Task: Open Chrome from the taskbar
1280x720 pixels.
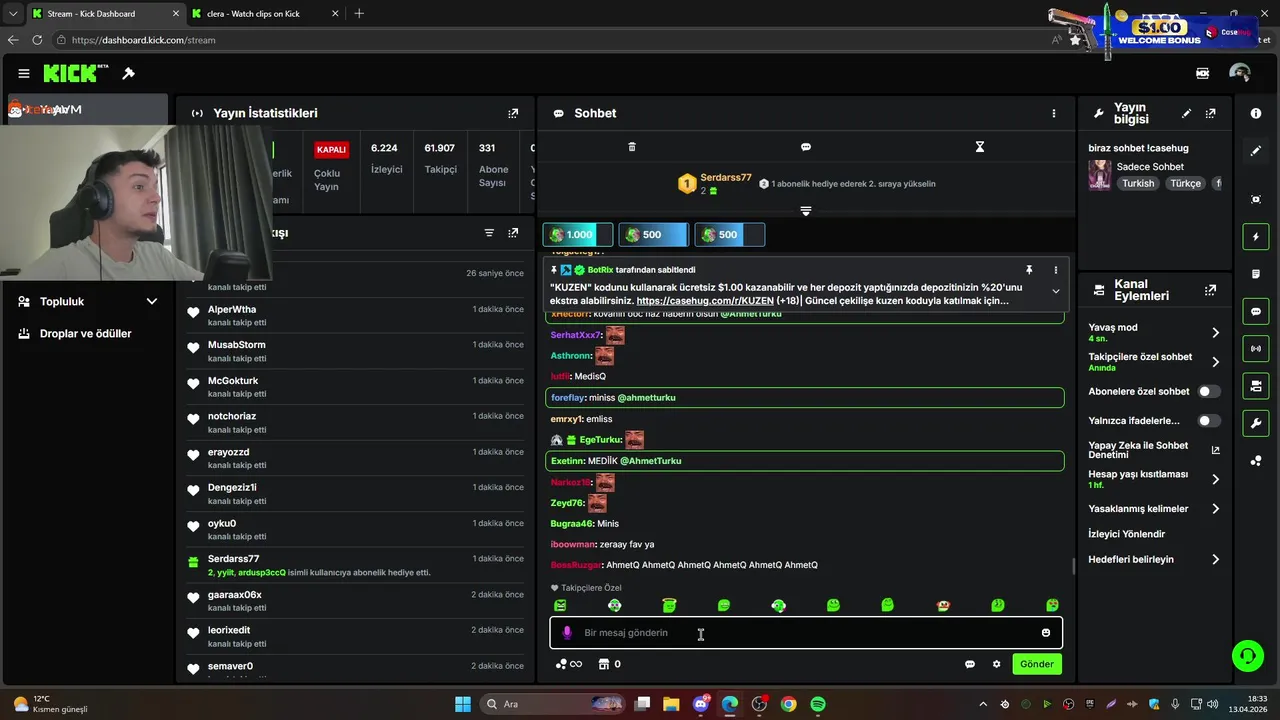Action: pyautogui.click(x=789, y=704)
